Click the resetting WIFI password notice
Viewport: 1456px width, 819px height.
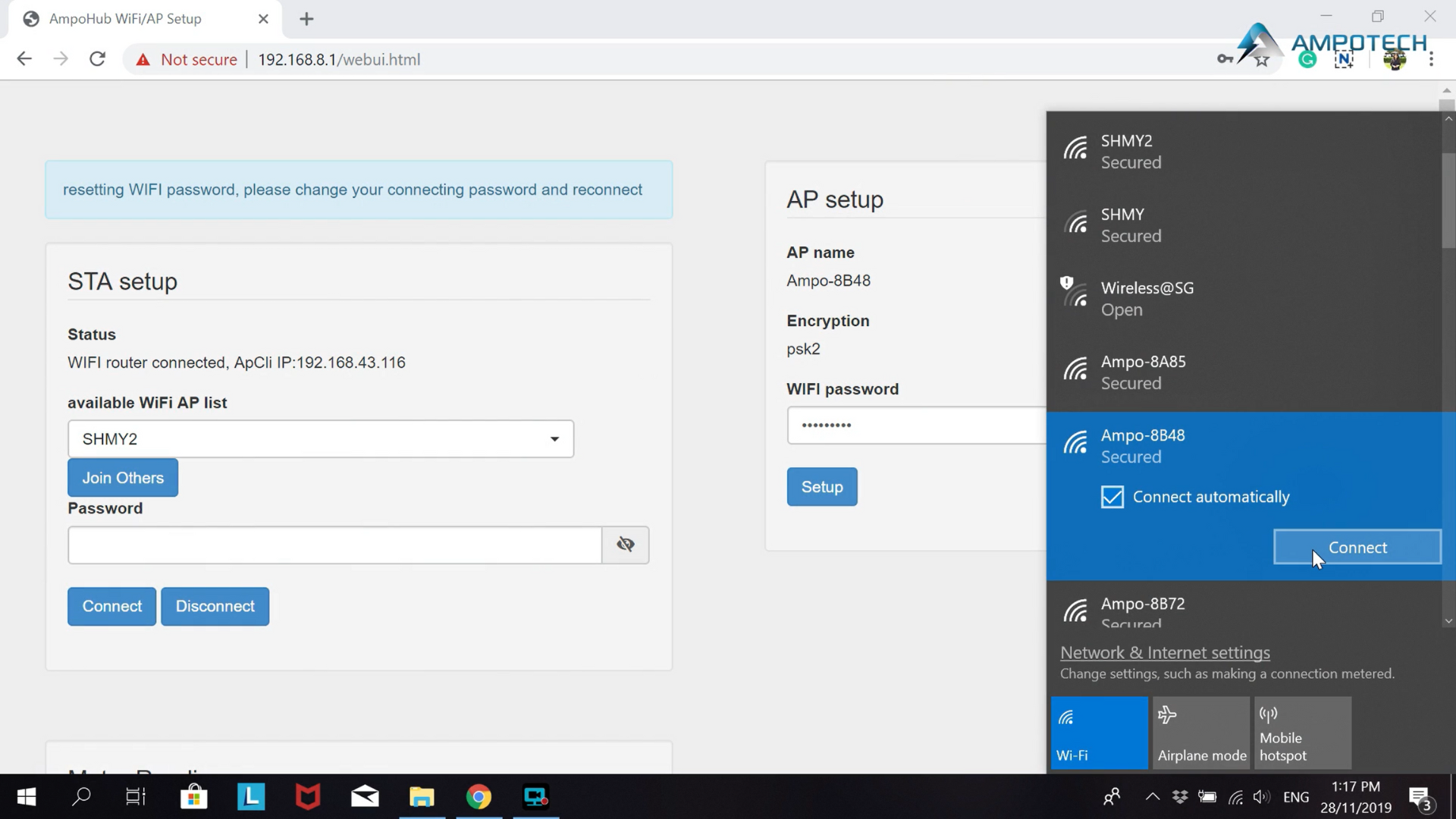click(x=359, y=190)
